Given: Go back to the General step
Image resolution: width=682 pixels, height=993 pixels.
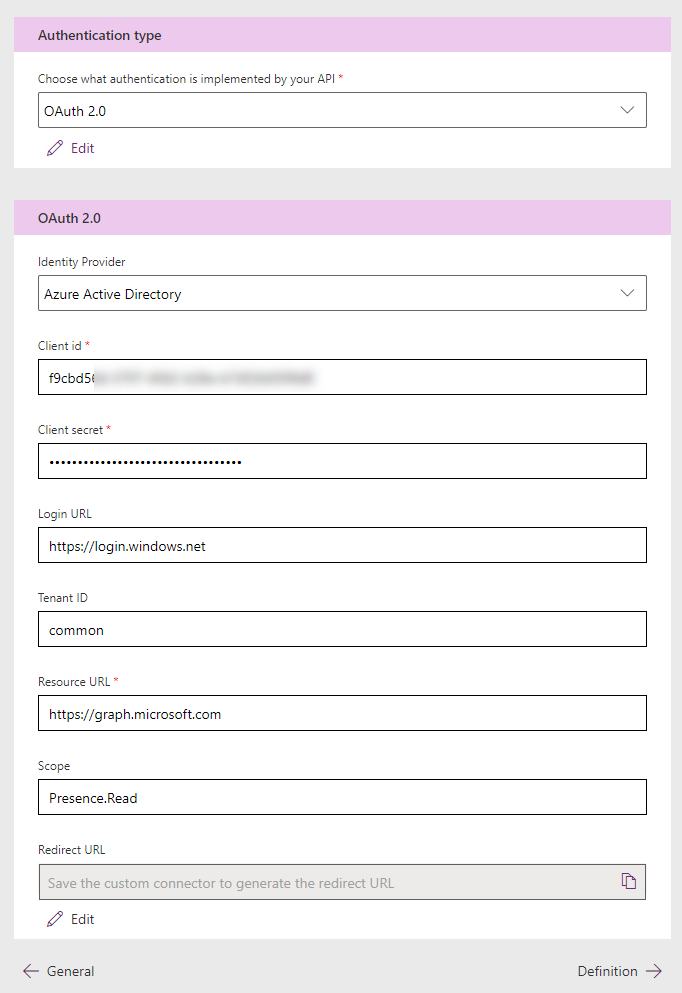Looking at the screenshot, I should (58, 971).
